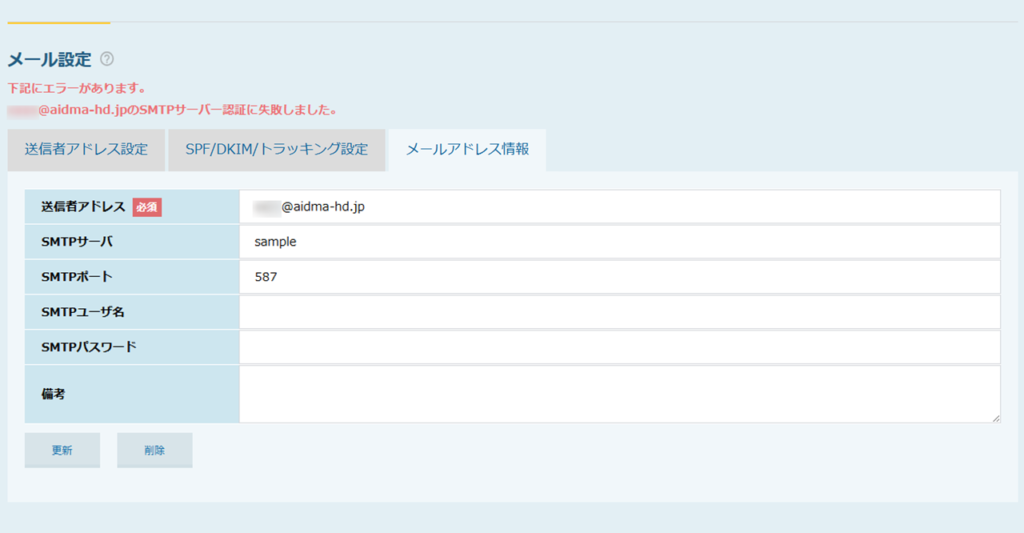The height and width of the screenshot is (533, 1024).
Task: Click the SMTPポート field showing 587
Action: point(619,277)
